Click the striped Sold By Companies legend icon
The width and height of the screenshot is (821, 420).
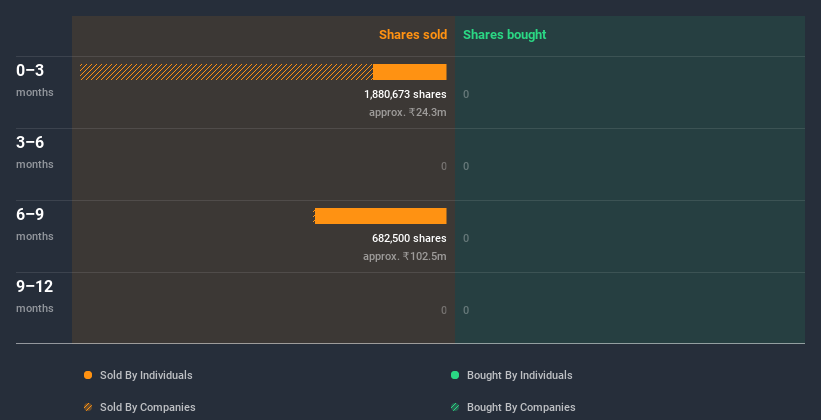[88, 407]
